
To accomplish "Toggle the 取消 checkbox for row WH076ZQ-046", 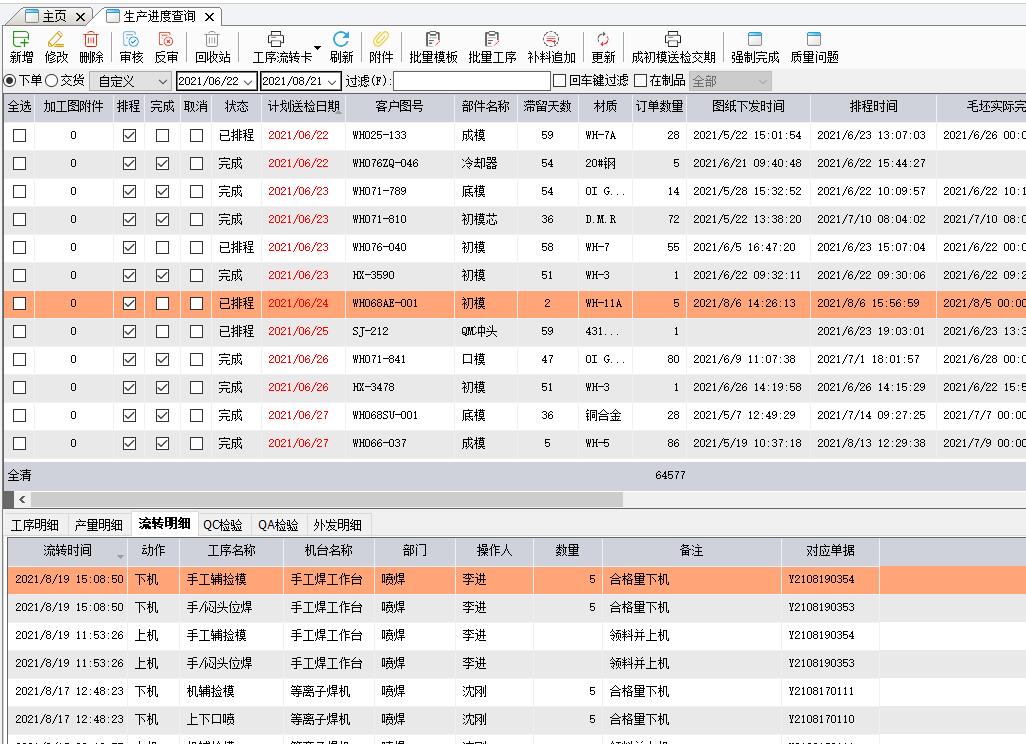I will click(x=196, y=164).
